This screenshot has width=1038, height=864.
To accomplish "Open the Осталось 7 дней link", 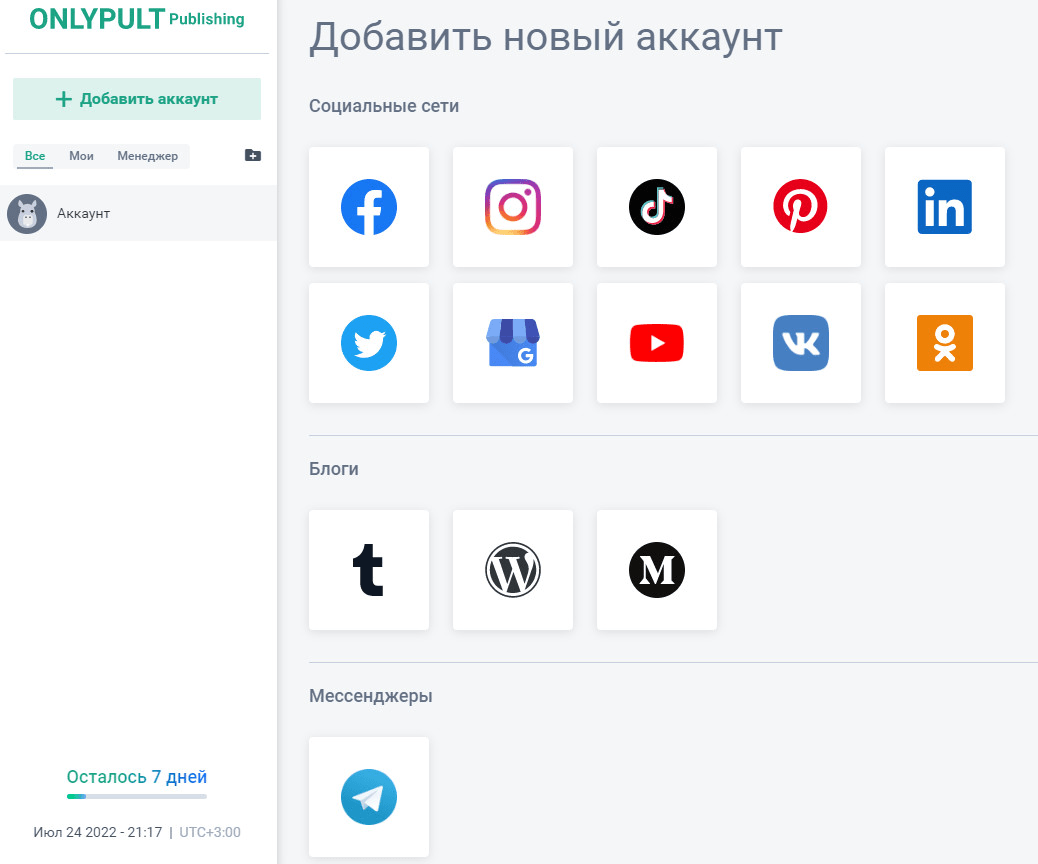I will pyautogui.click(x=137, y=777).
